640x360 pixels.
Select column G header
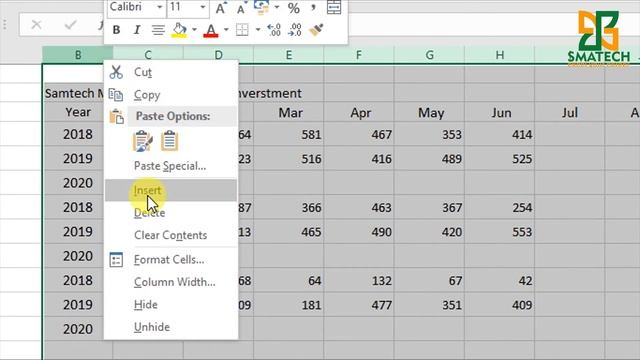point(429,55)
